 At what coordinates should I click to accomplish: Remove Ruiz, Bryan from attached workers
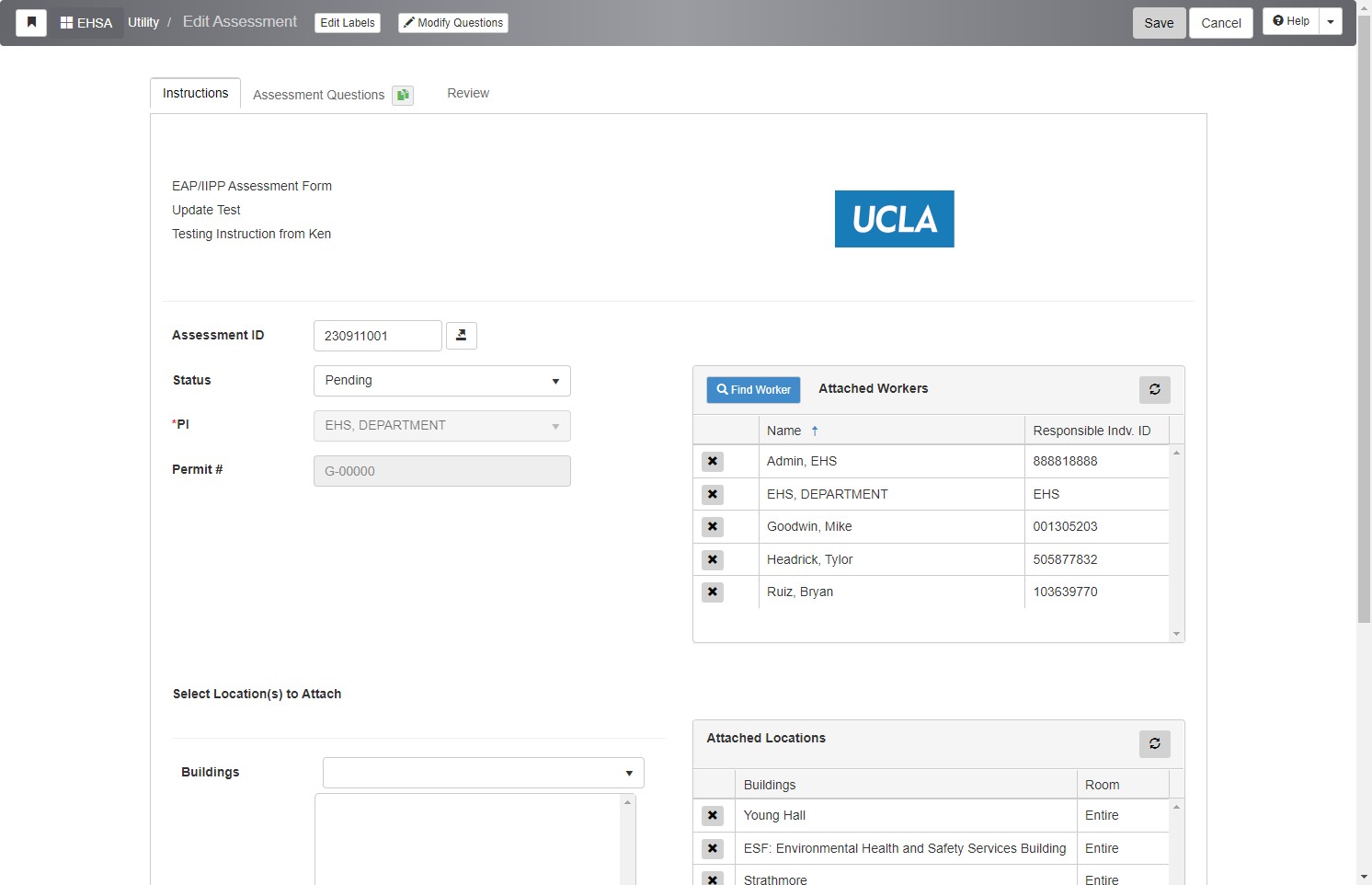pyautogui.click(x=713, y=592)
